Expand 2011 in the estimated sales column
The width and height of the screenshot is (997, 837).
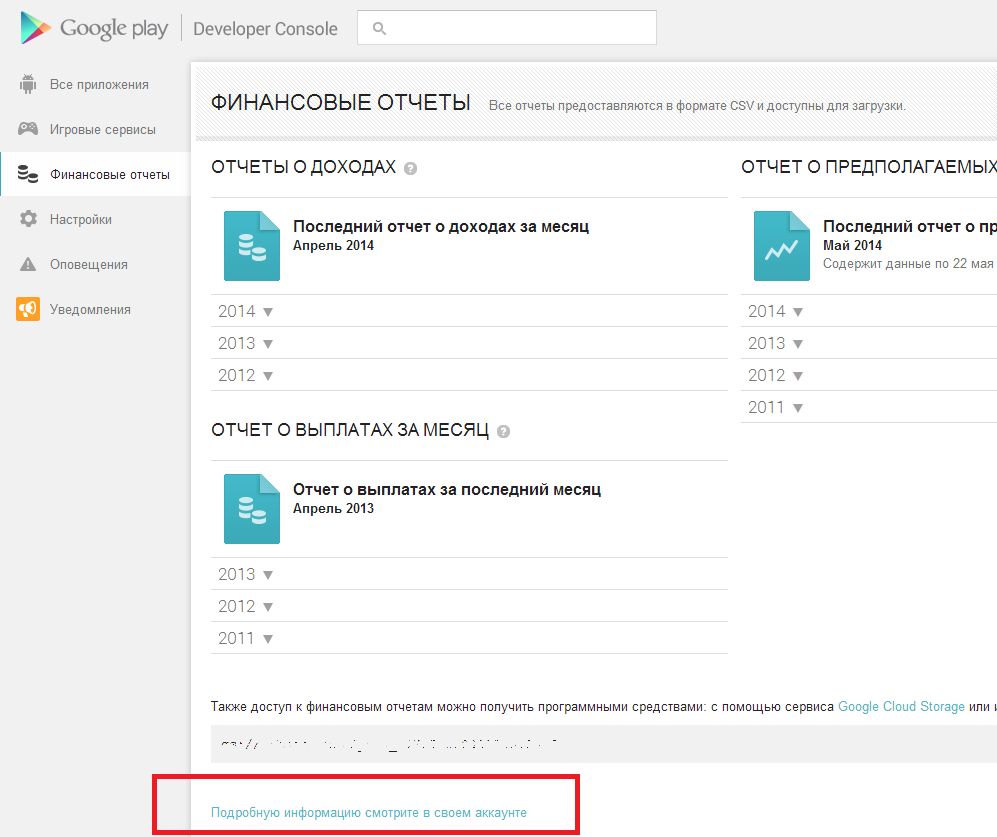773,407
